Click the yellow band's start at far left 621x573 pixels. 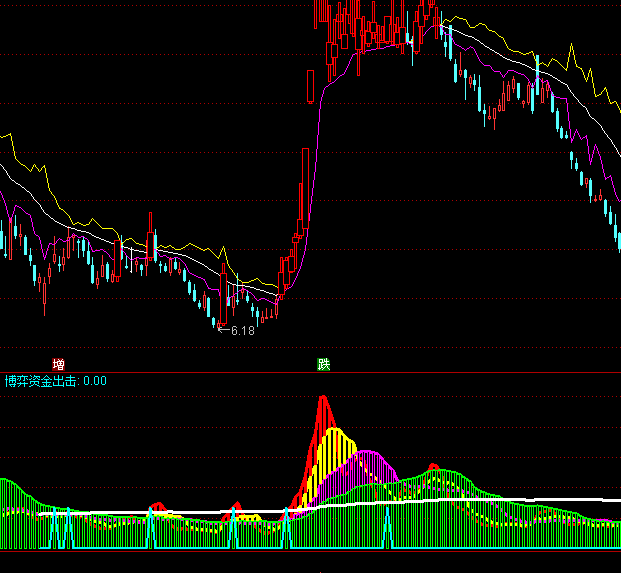click(8, 136)
